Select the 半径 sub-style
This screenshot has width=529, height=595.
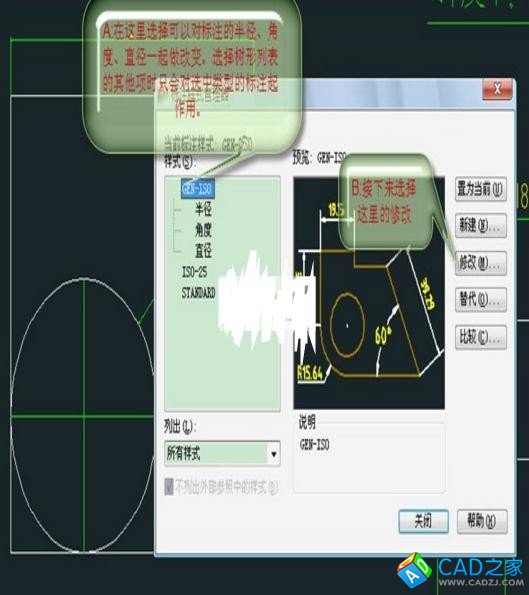click(203, 209)
